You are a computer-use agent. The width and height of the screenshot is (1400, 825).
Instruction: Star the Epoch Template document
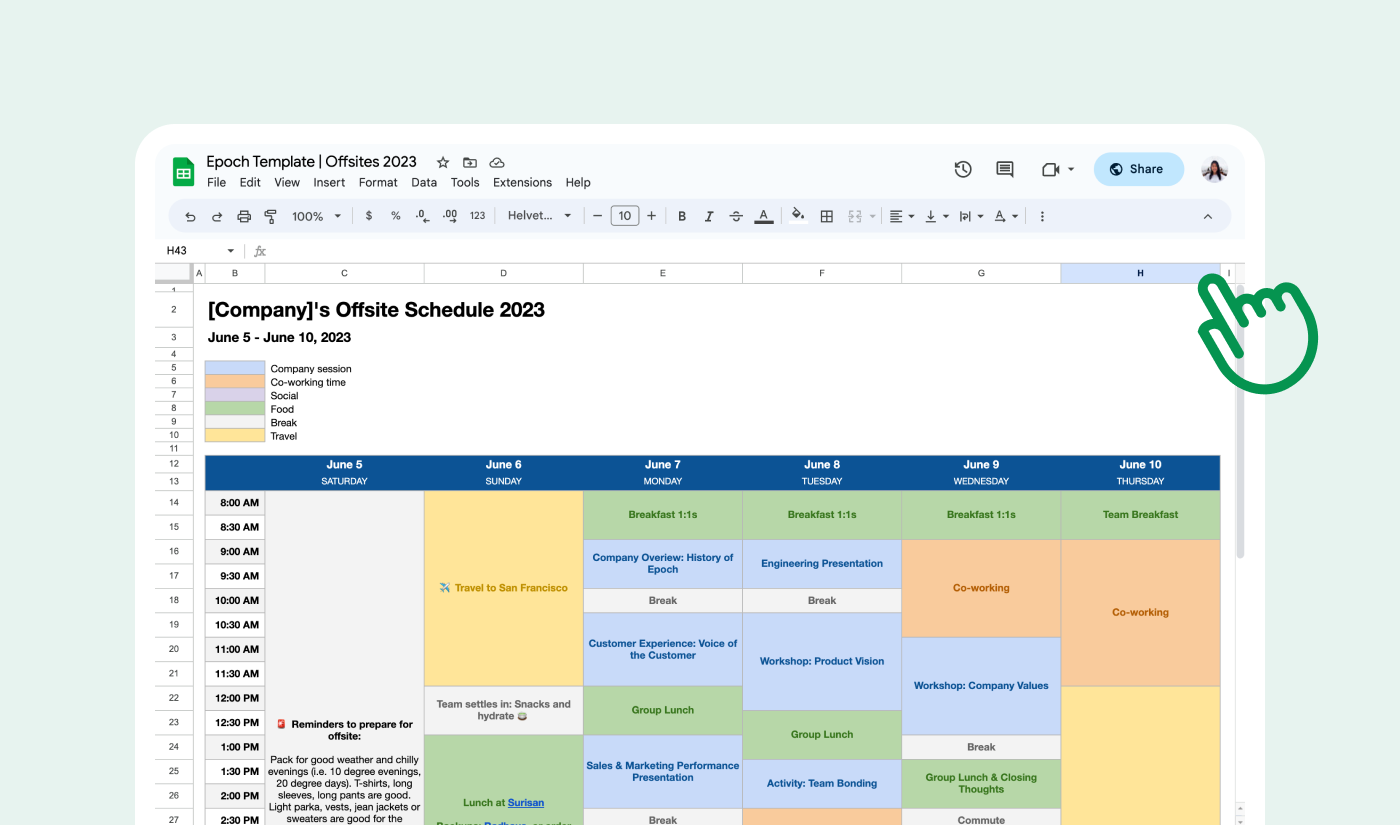click(442, 162)
